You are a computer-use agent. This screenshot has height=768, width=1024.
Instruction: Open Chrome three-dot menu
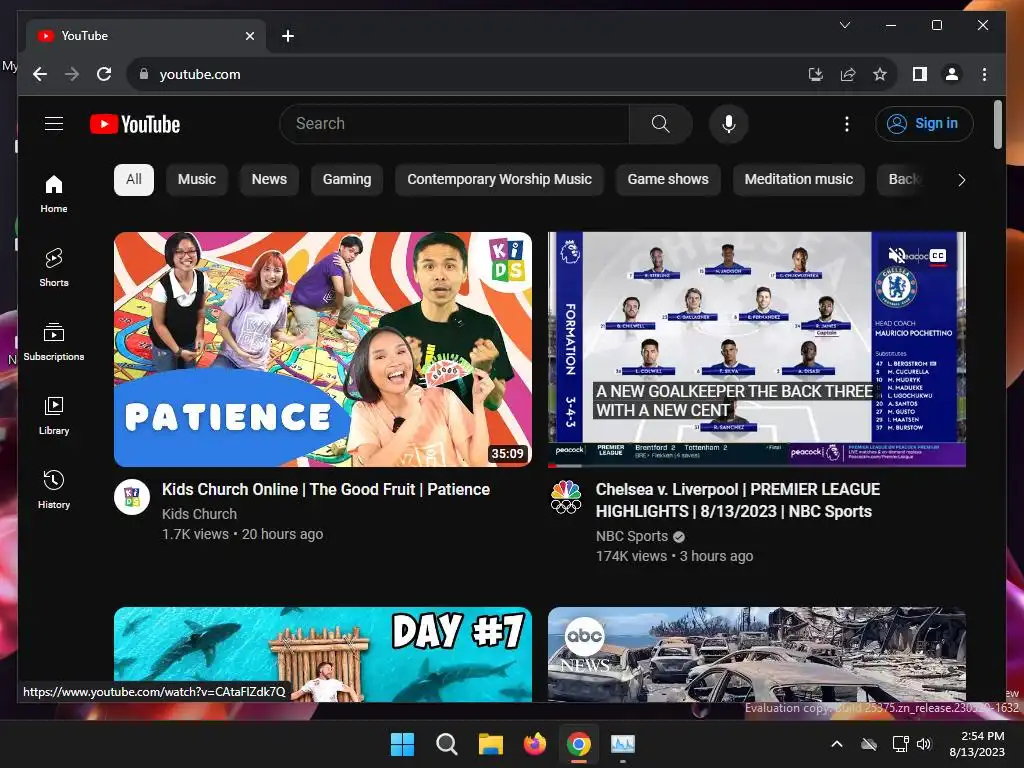tap(984, 74)
